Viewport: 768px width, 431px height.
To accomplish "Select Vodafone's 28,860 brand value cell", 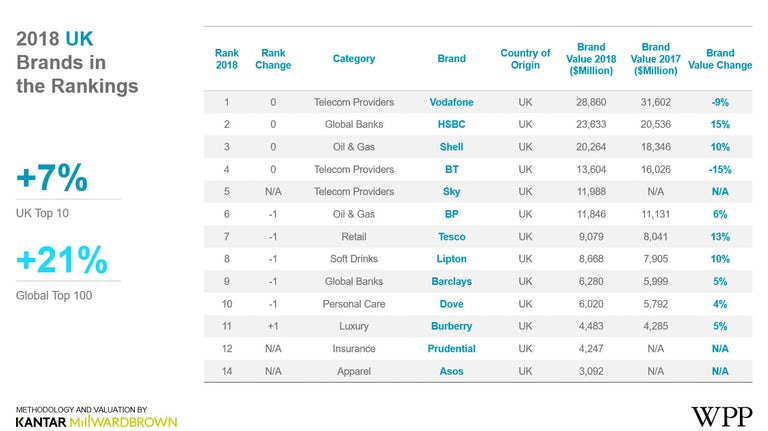I will point(592,102).
